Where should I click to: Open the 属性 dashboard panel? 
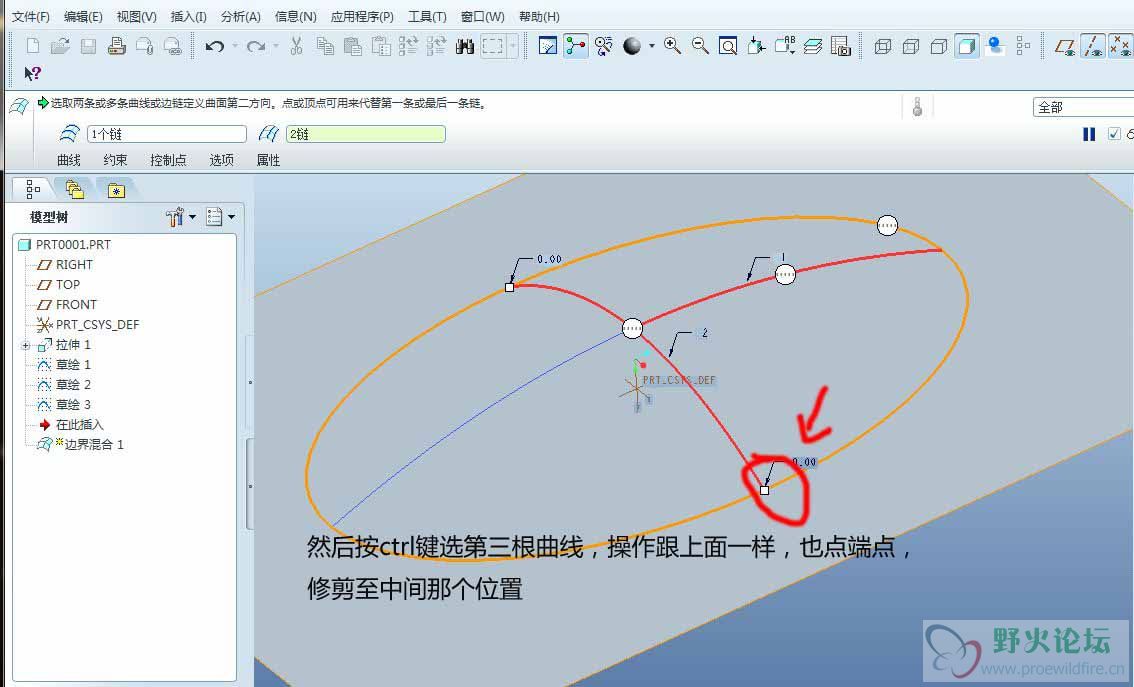(x=268, y=160)
